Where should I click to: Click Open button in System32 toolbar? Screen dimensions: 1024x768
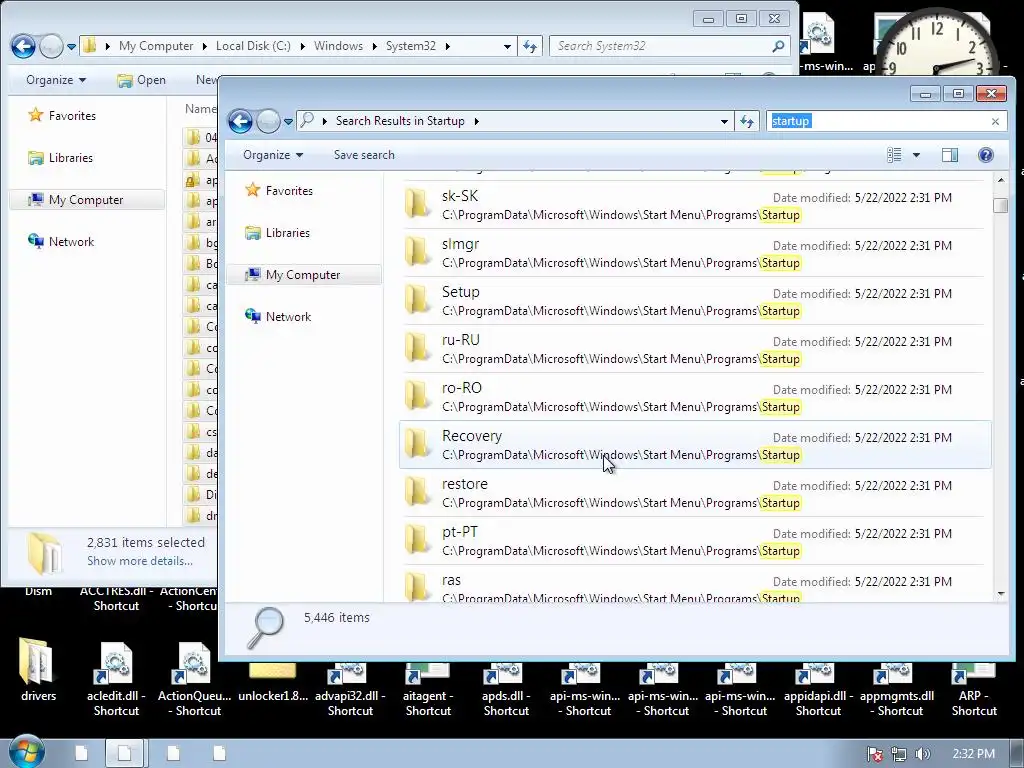coord(142,80)
